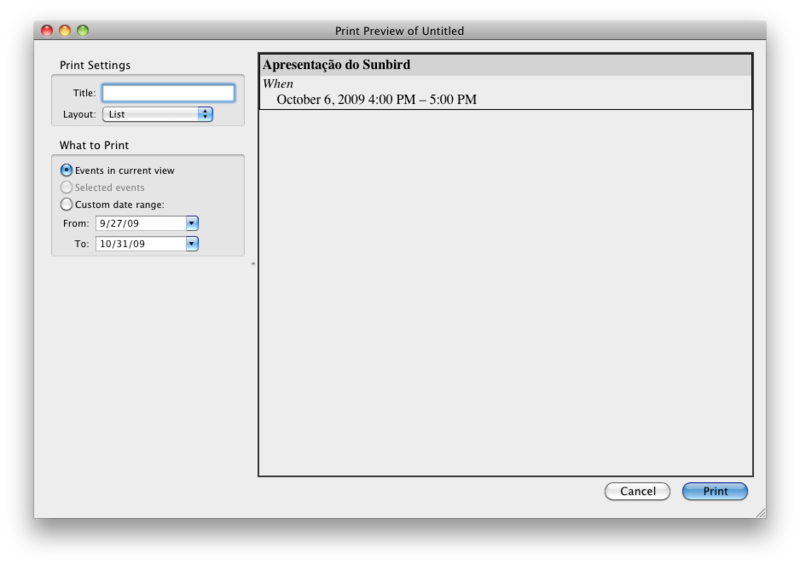The height and width of the screenshot is (565, 800).
Task: Click the To date field 10/31/09
Action: [x=141, y=243]
